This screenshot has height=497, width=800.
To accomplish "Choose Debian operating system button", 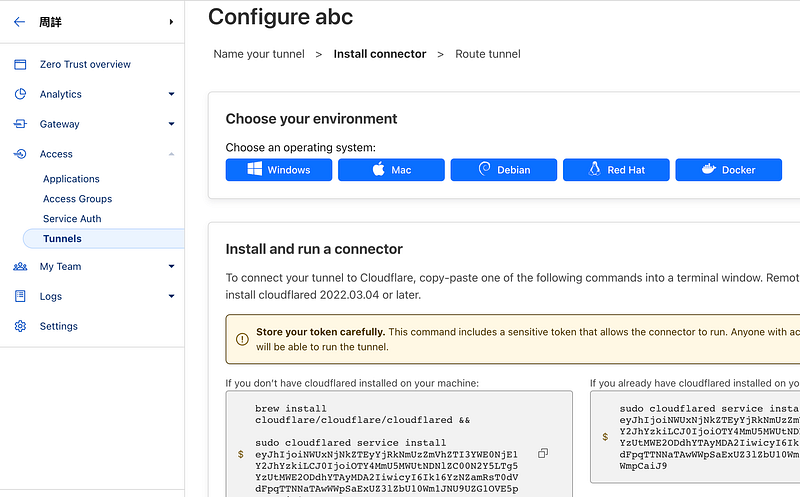I will (x=504, y=170).
